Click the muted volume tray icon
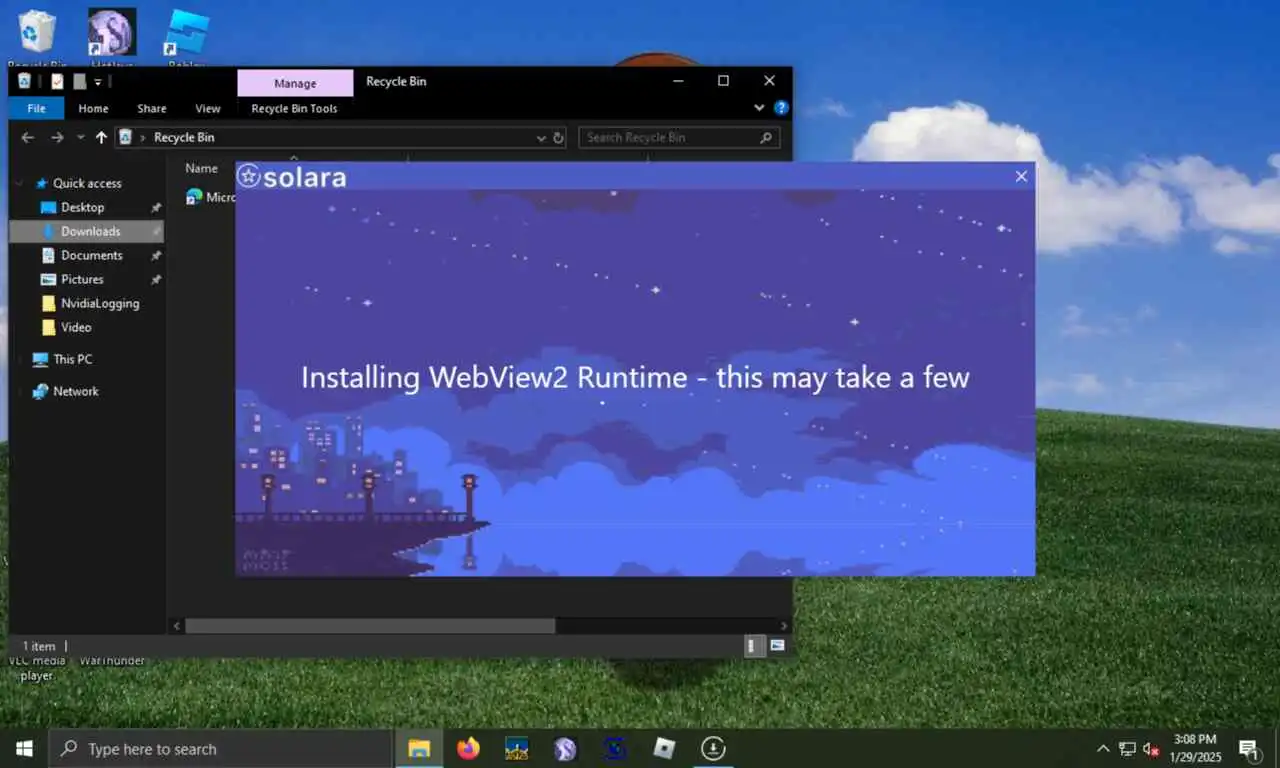The image size is (1280, 768). pyautogui.click(x=1151, y=748)
